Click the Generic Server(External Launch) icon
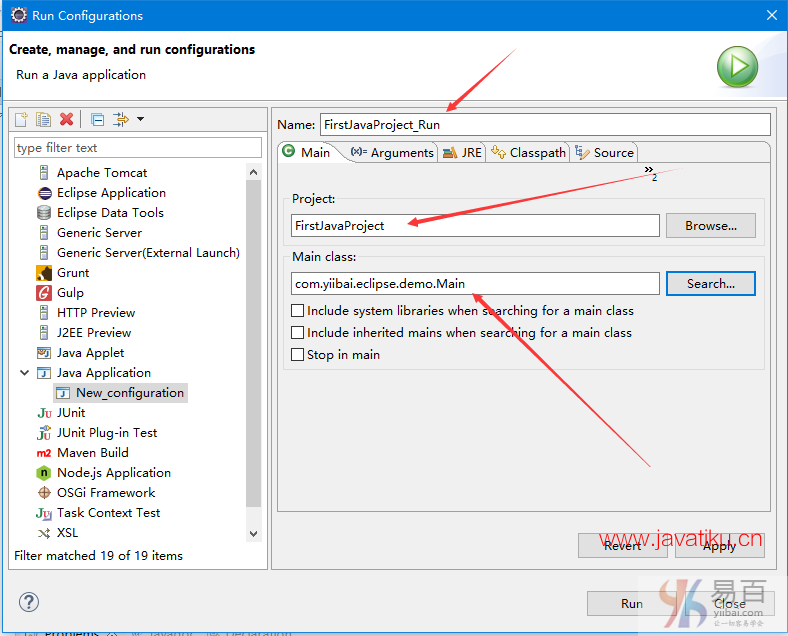788x636 pixels. (44, 253)
